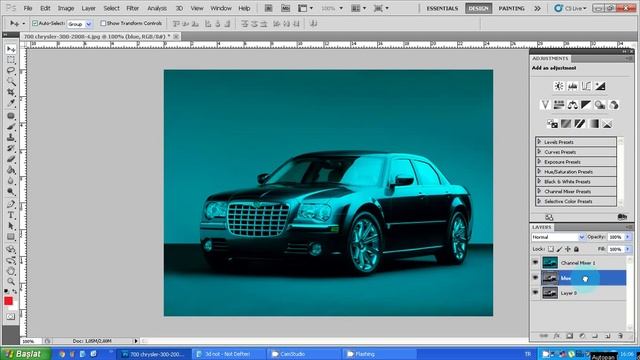Toggle lock all

click(x=576, y=249)
